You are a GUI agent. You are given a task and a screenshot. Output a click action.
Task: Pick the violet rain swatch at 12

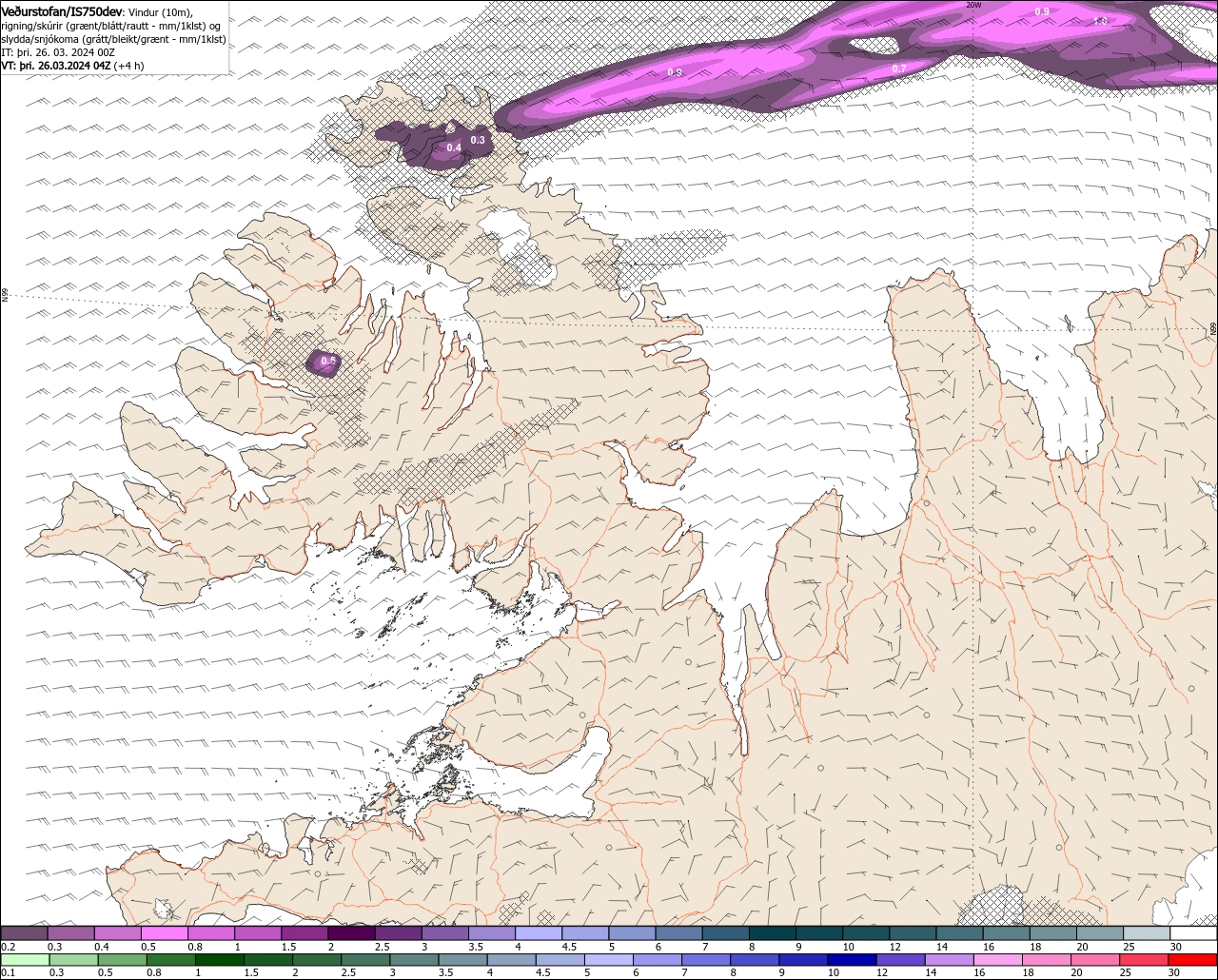point(903,960)
